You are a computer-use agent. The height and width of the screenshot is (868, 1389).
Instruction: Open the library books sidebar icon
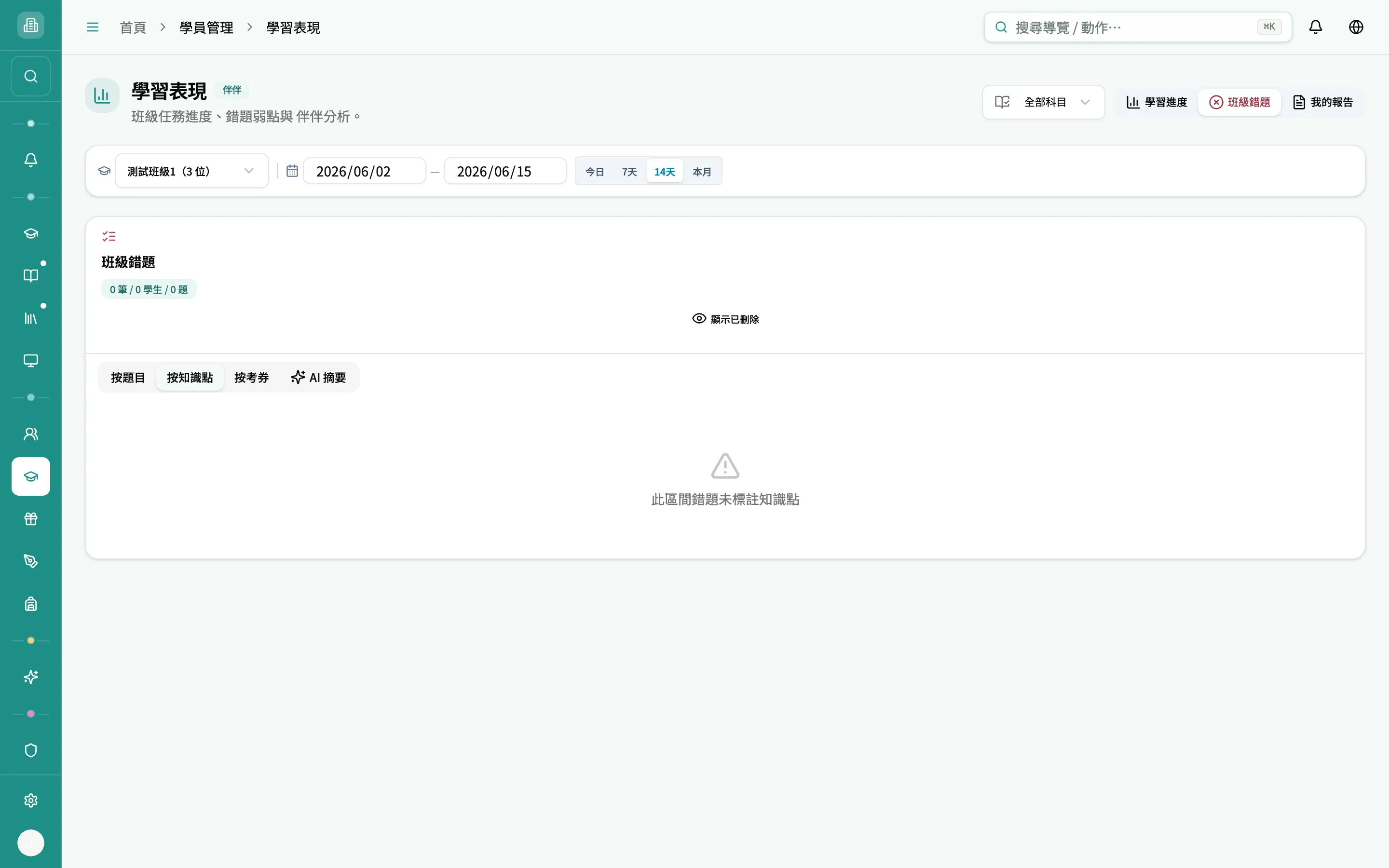click(x=30, y=318)
